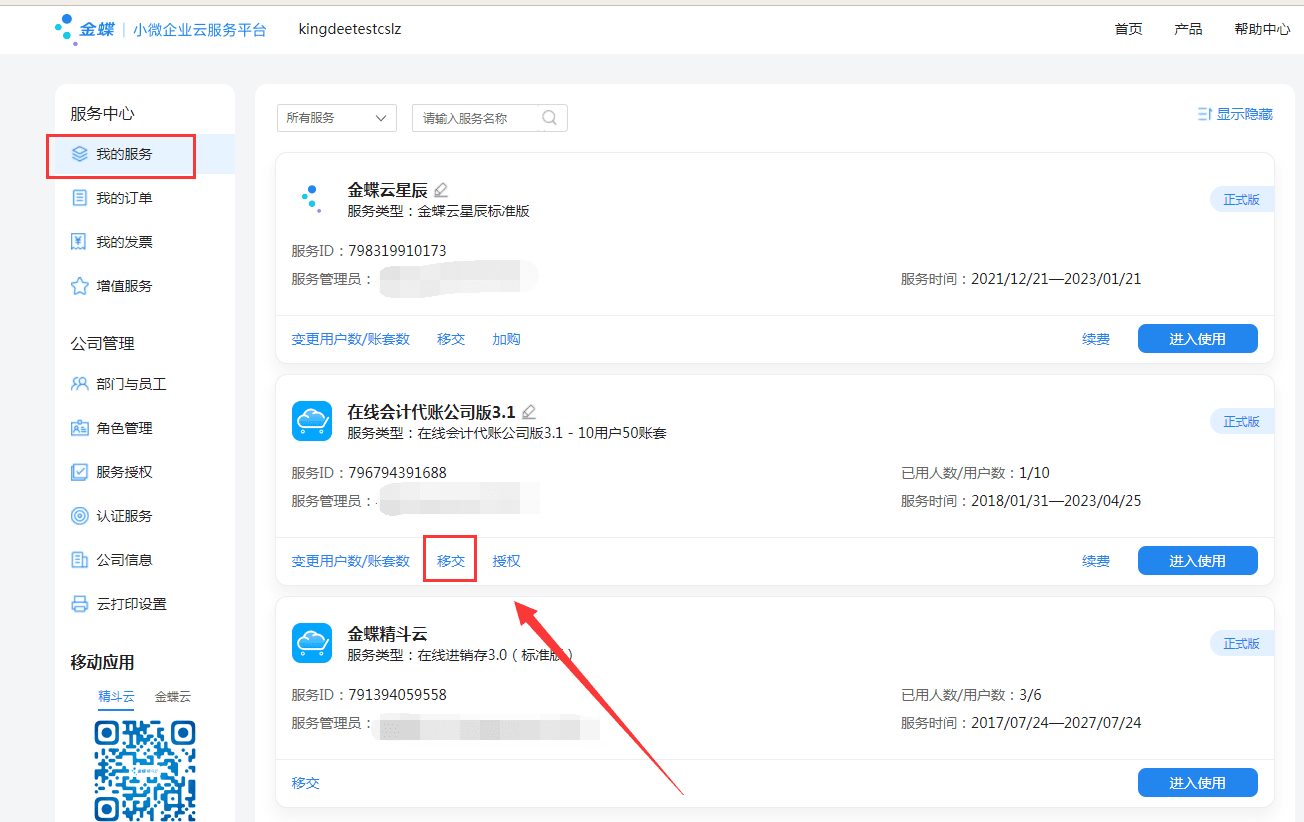
Task: Click the building icon beside 公司信息
Action: (80, 560)
